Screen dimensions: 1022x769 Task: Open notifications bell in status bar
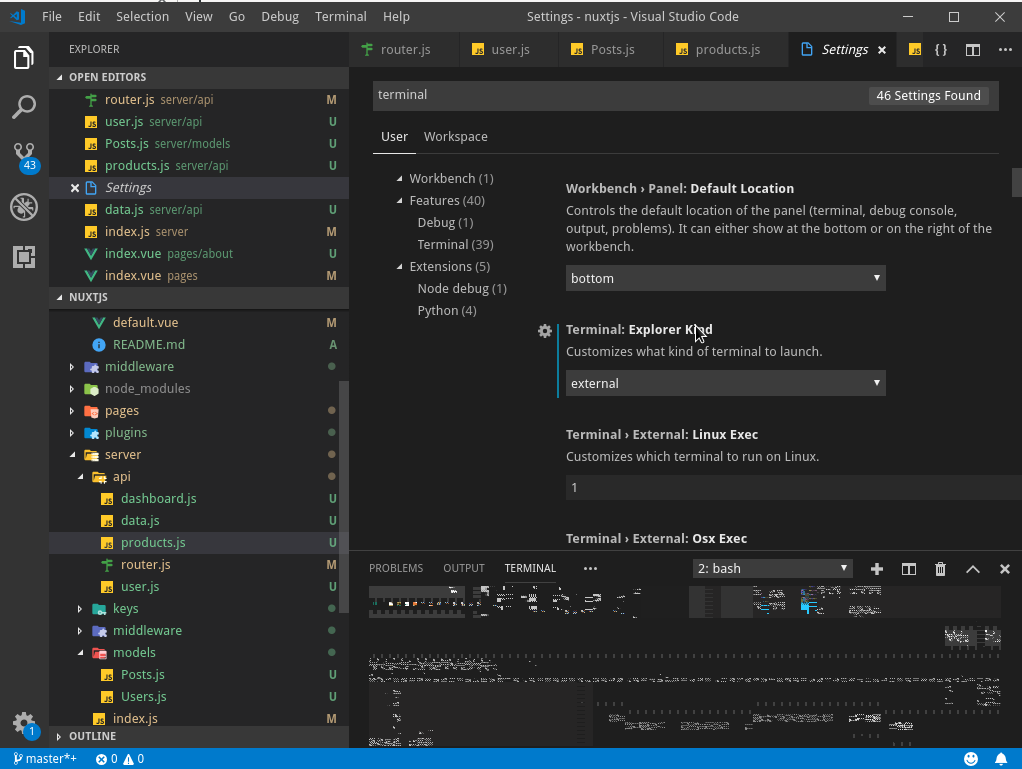(1000, 759)
